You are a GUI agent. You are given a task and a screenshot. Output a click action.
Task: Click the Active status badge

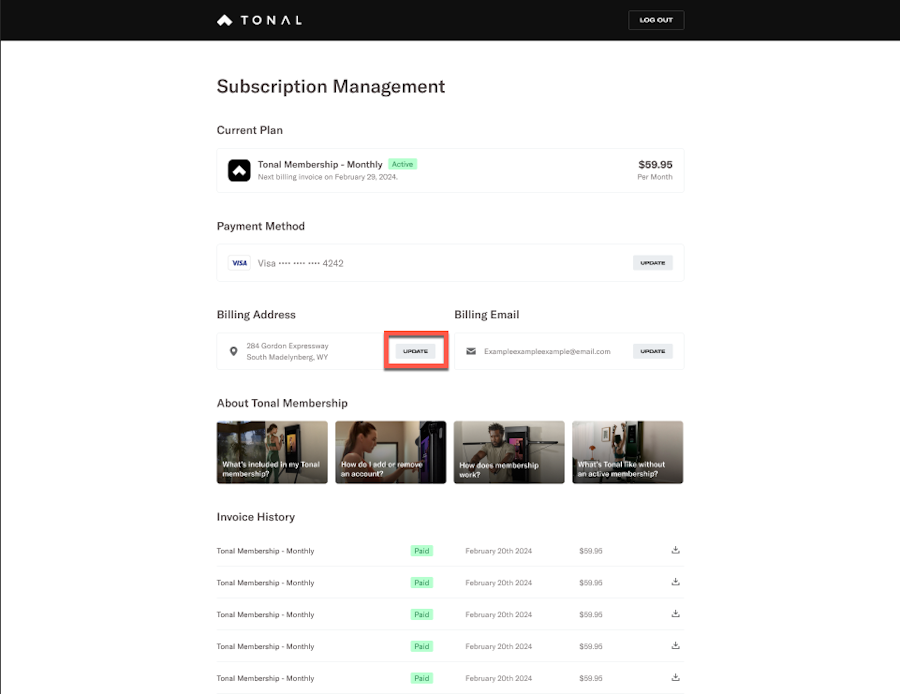pyautogui.click(x=402, y=164)
